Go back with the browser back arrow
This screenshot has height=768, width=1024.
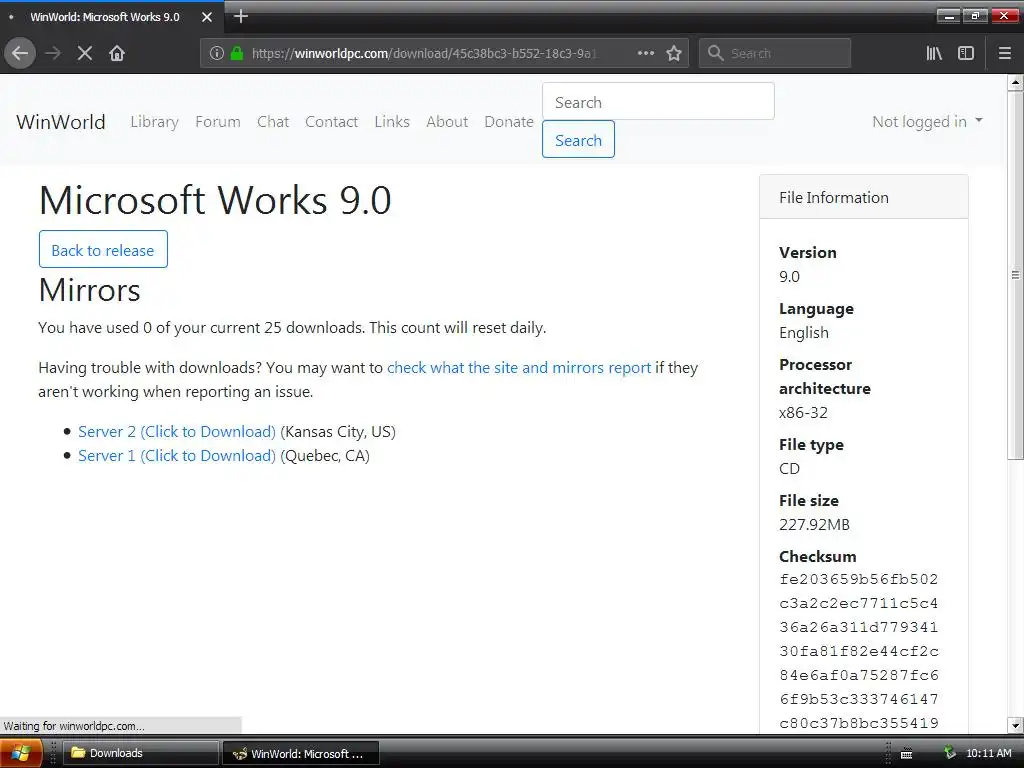20,53
